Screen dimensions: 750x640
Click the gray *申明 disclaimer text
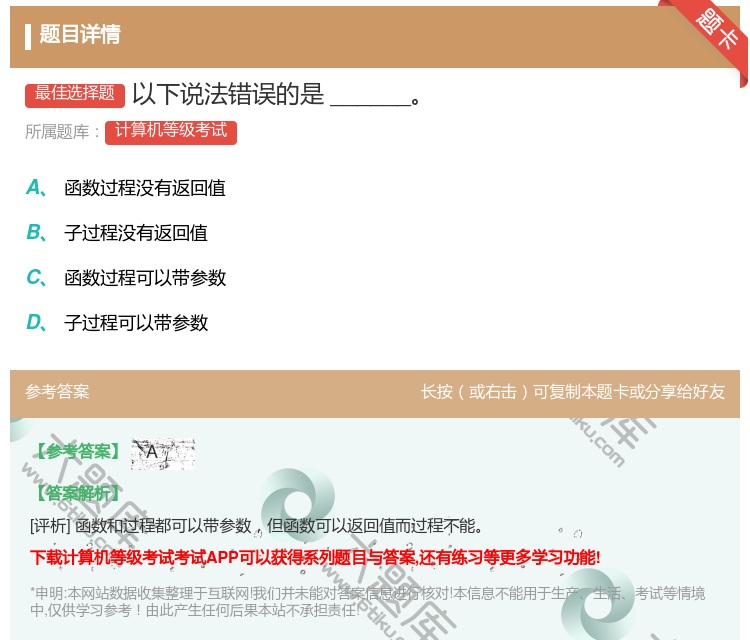[367, 602]
